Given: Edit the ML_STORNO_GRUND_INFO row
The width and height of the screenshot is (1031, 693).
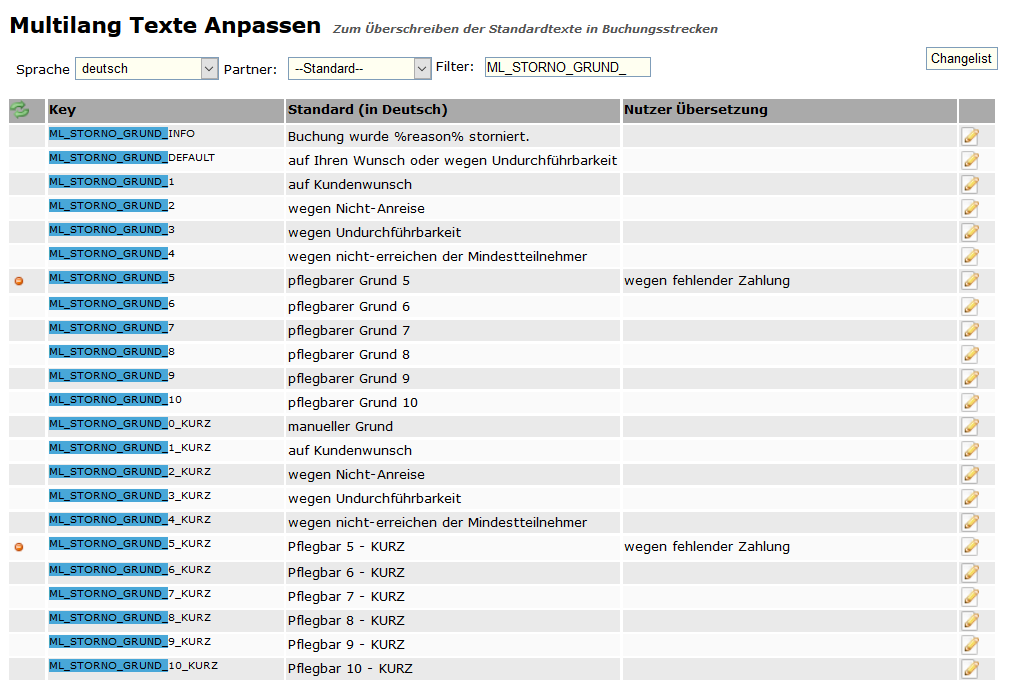Looking at the screenshot, I should 970,136.
